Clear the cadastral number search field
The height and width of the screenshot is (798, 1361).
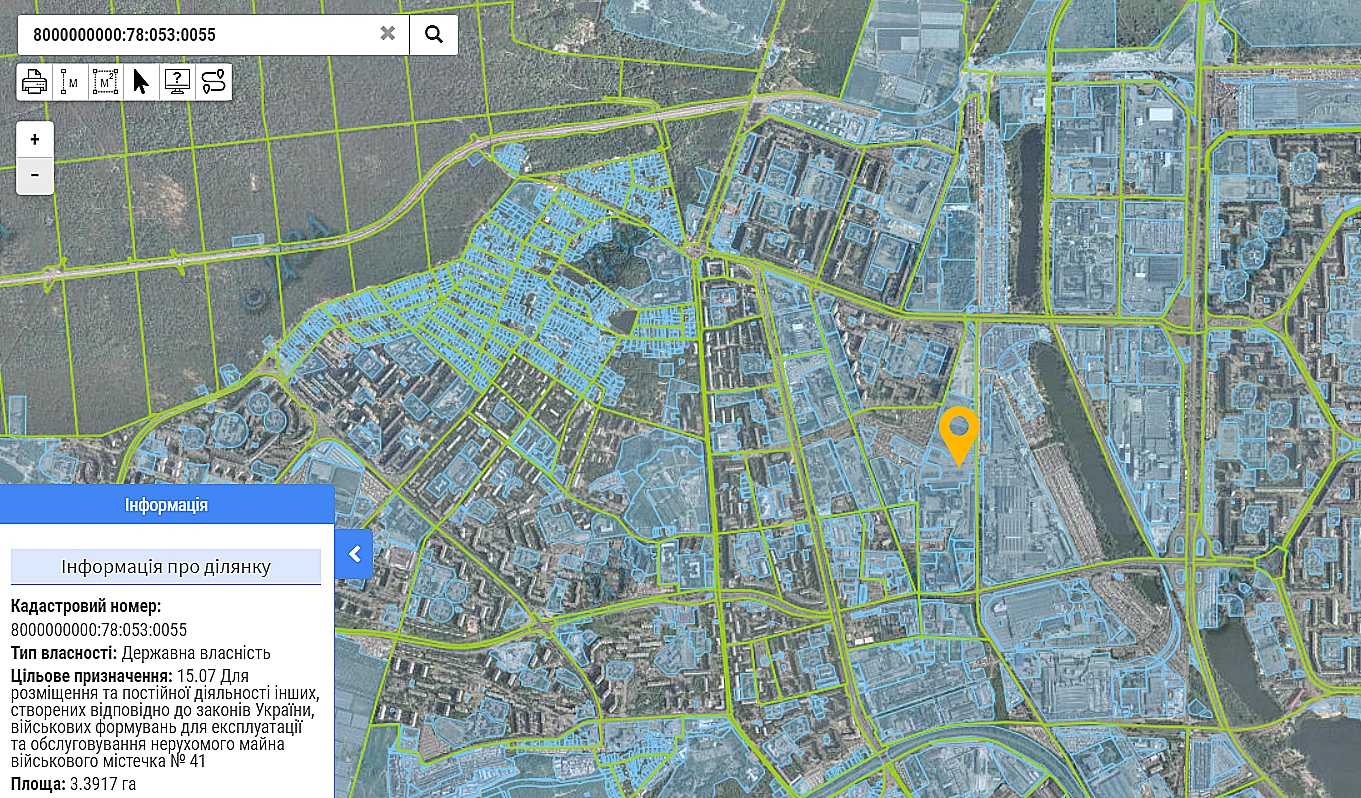pyautogui.click(x=388, y=34)
